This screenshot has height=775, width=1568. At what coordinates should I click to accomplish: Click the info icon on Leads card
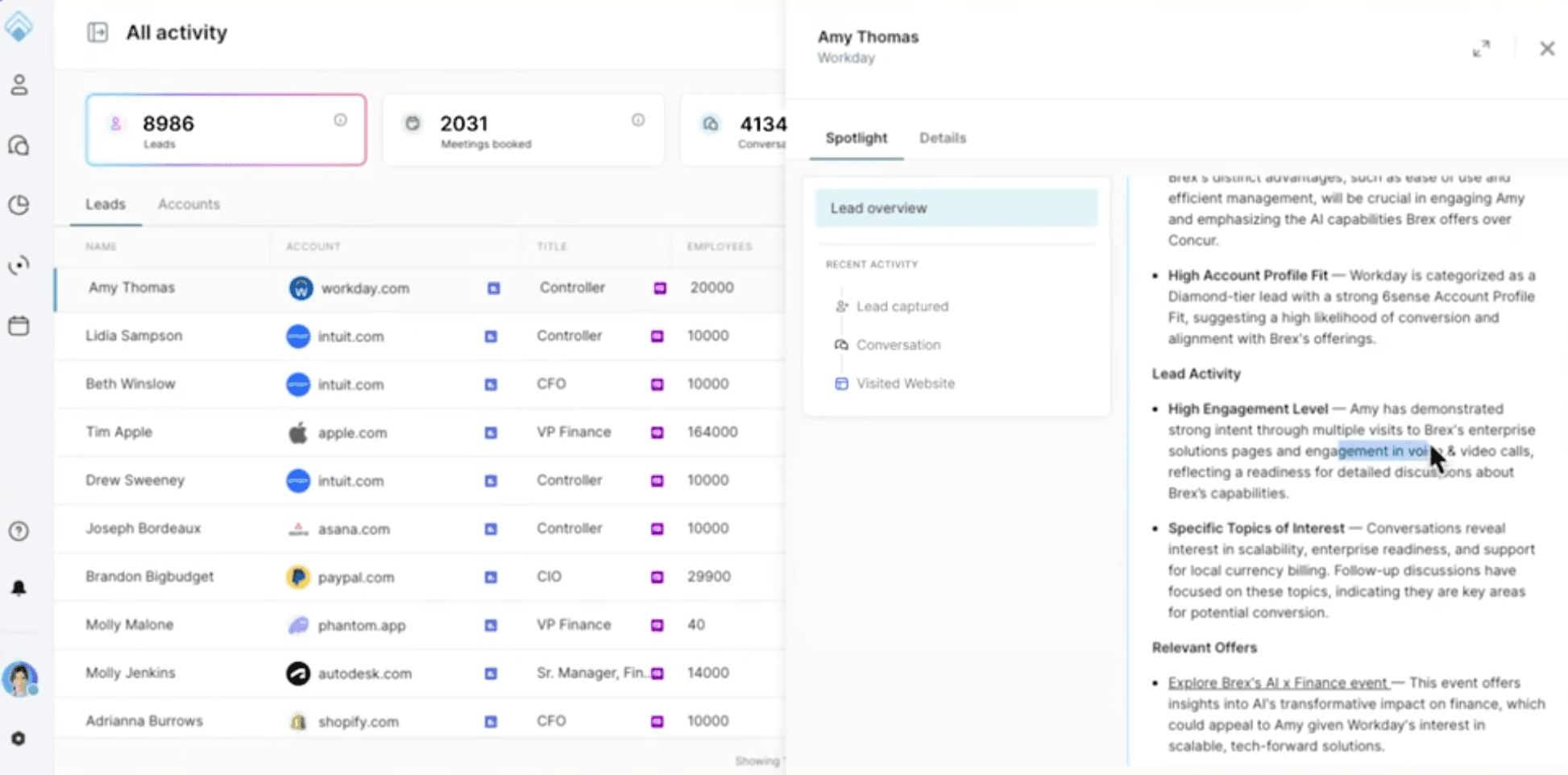(x=340, y=120)
